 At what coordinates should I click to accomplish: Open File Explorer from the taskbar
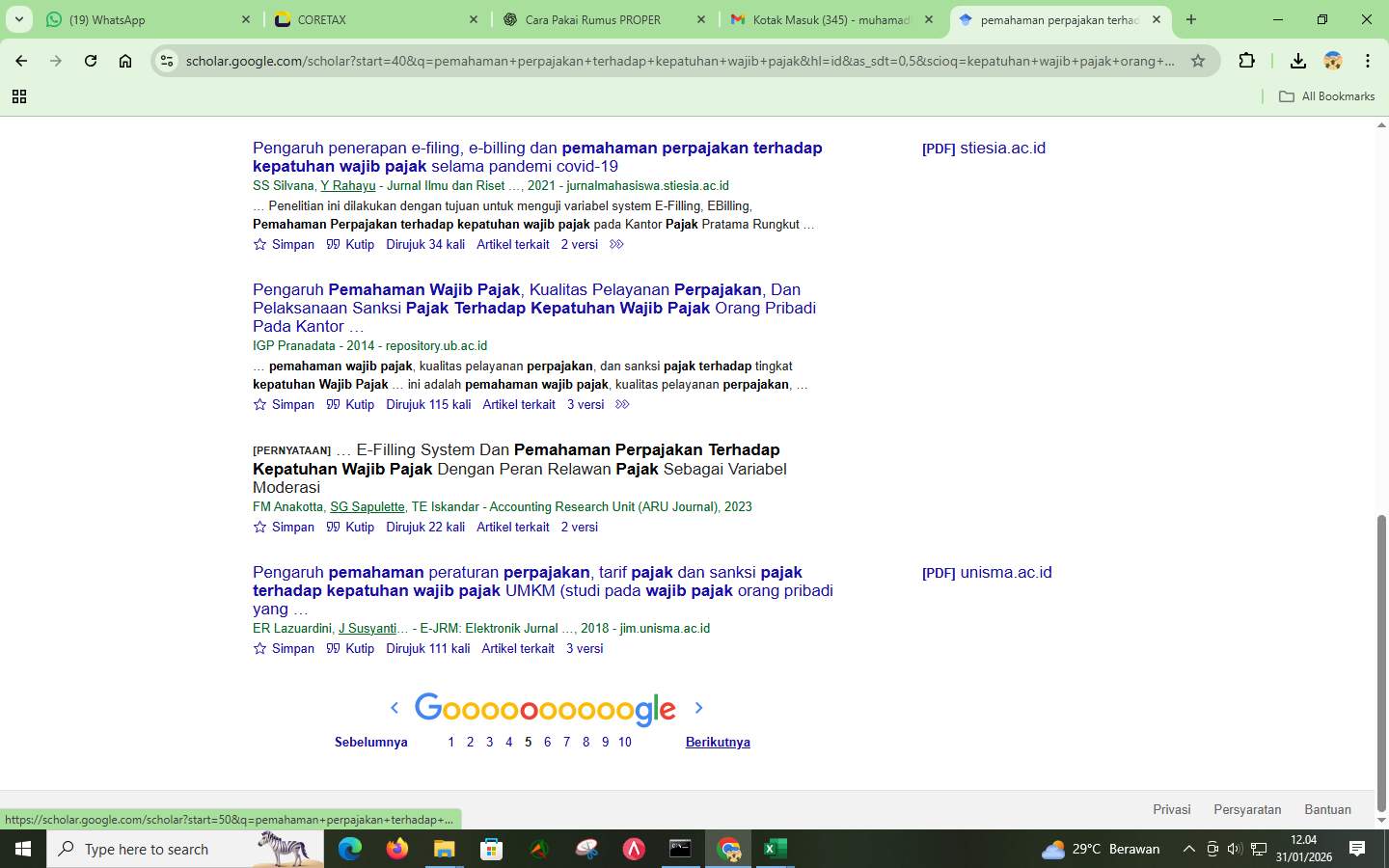(x=444, y=849)
